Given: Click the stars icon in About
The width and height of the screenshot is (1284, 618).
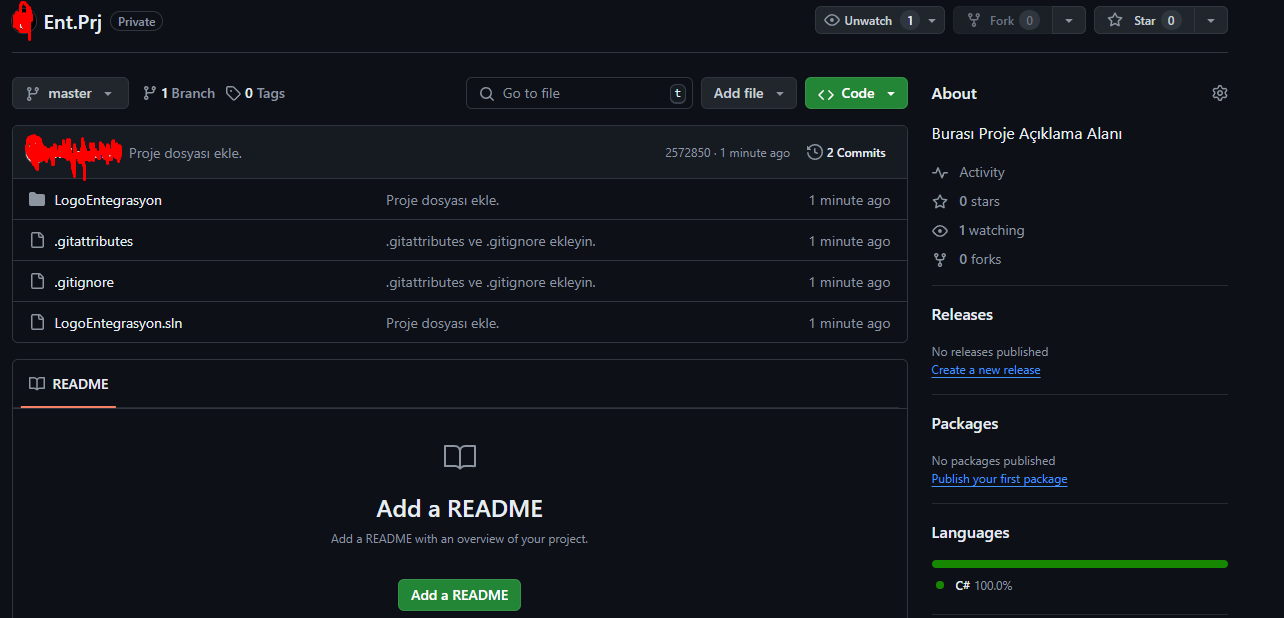Looking at the screenshot, I should point(940,201).
